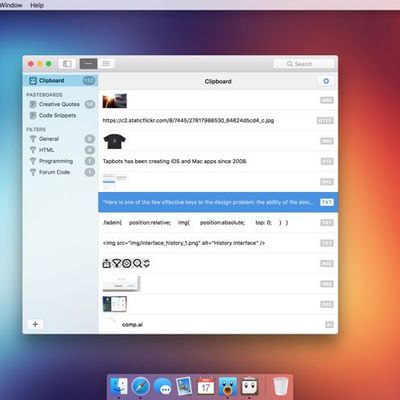
Task: Select the '.fadein{ position:relative' clipping
Action: point(218,223)
